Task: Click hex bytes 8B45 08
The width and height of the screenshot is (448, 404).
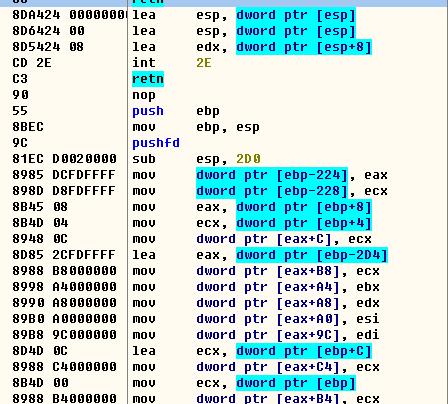Action: click(x=40, y=207)
